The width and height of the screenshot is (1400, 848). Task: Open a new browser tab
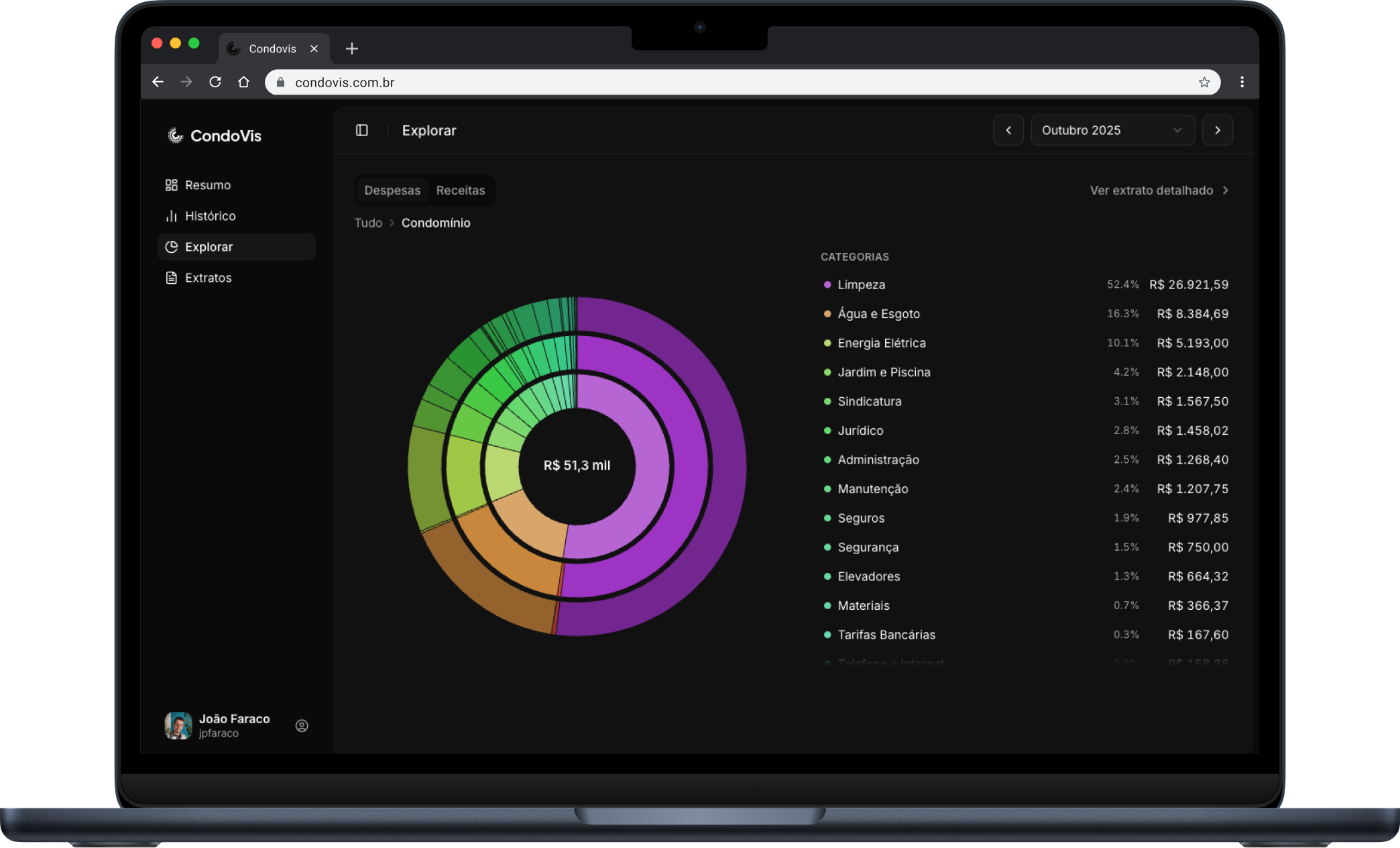click(x=351, y=48)
